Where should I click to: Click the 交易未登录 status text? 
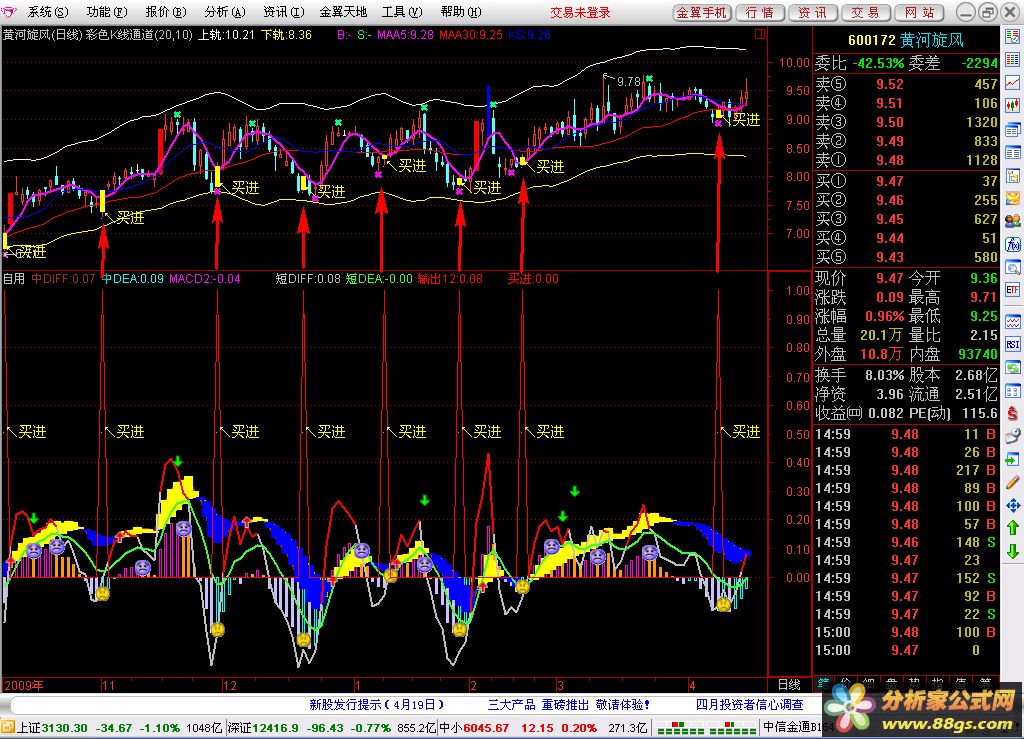coord(580,12)
